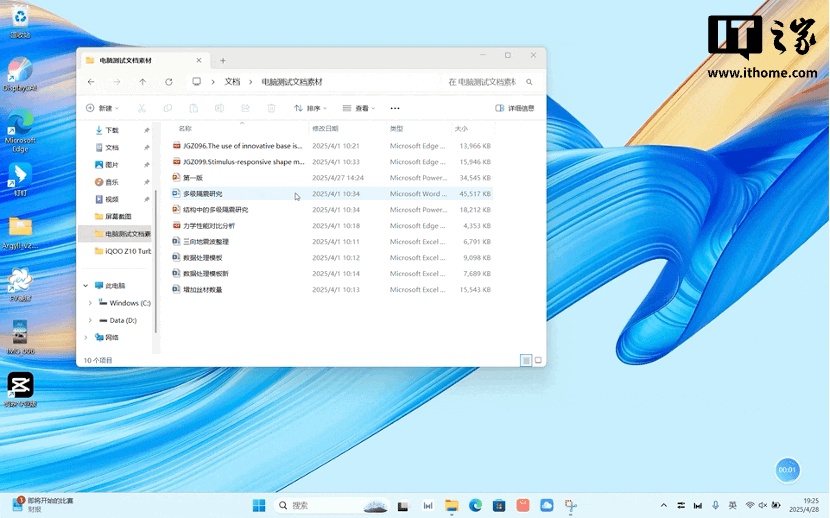Screen dimensions: 830x518
Task: Select the PDF icon of JGZ096 file
Action: (x=176, y=146)
